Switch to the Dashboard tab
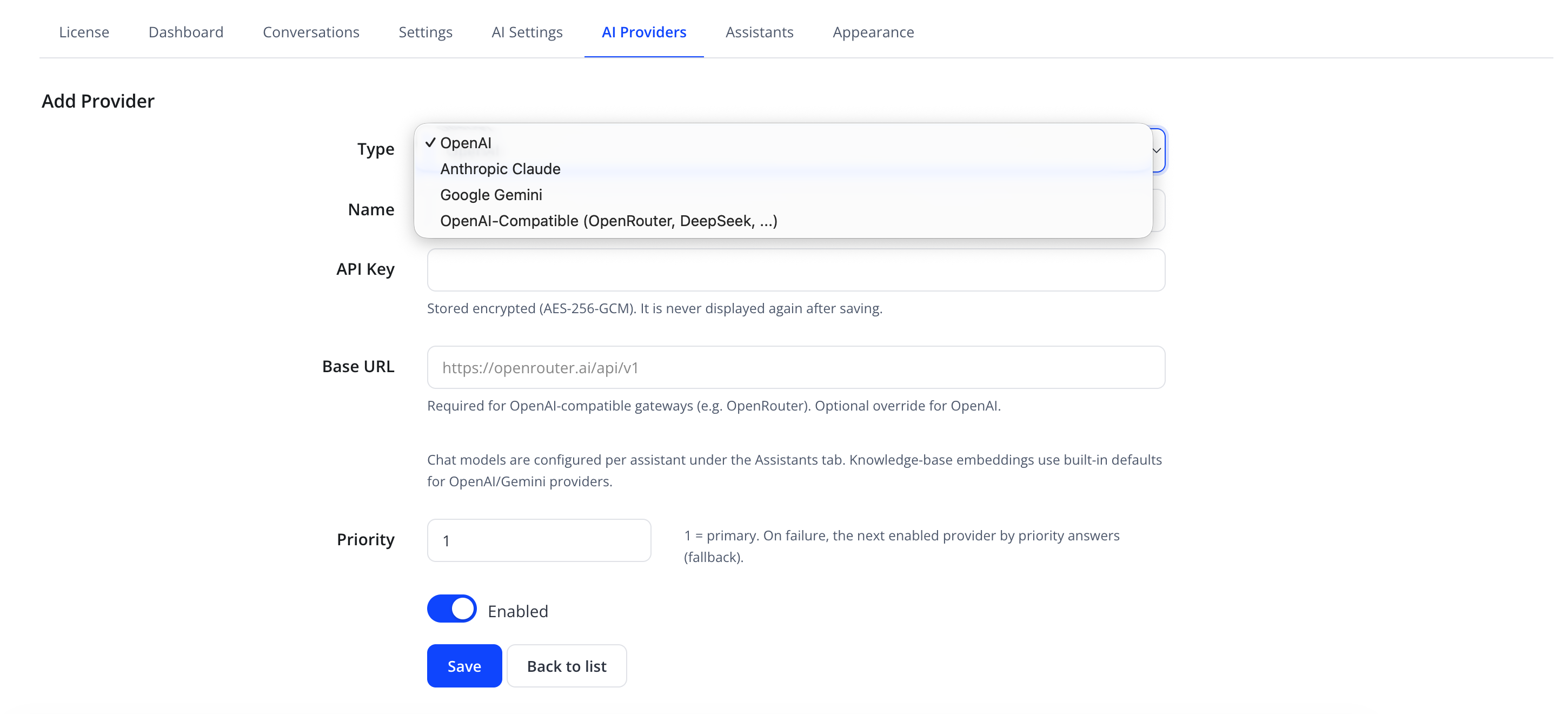The height and width of the screenshot is (714, 1568). (185, 32)
